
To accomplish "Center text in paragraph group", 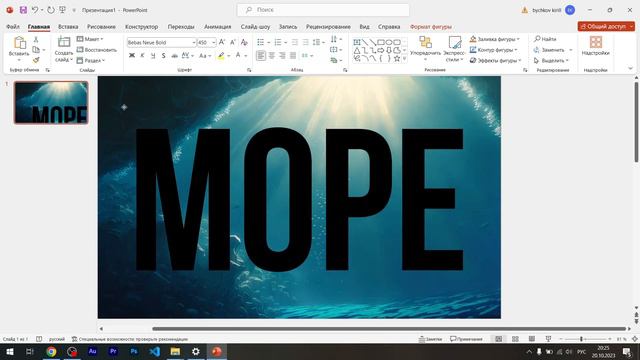I will pos(271,56).
